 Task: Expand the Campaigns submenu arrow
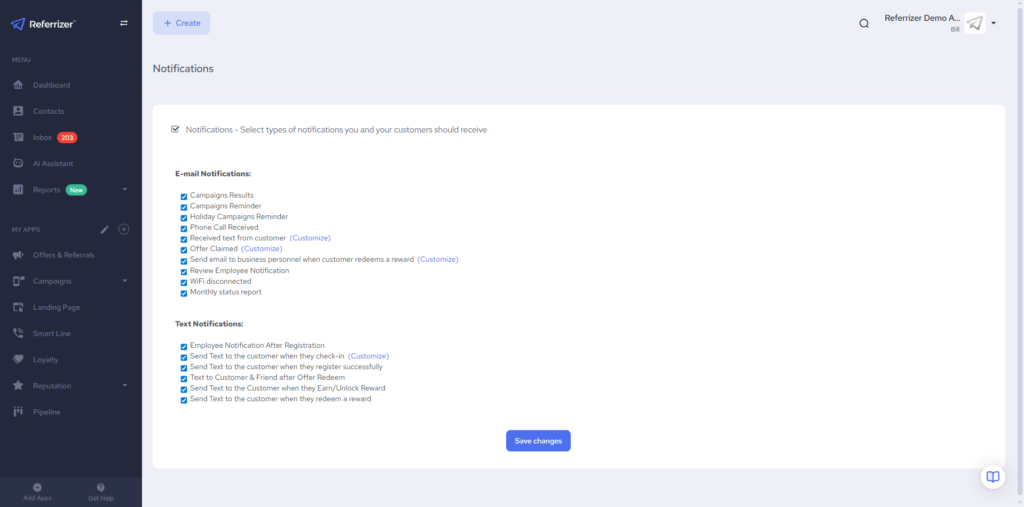125,281
